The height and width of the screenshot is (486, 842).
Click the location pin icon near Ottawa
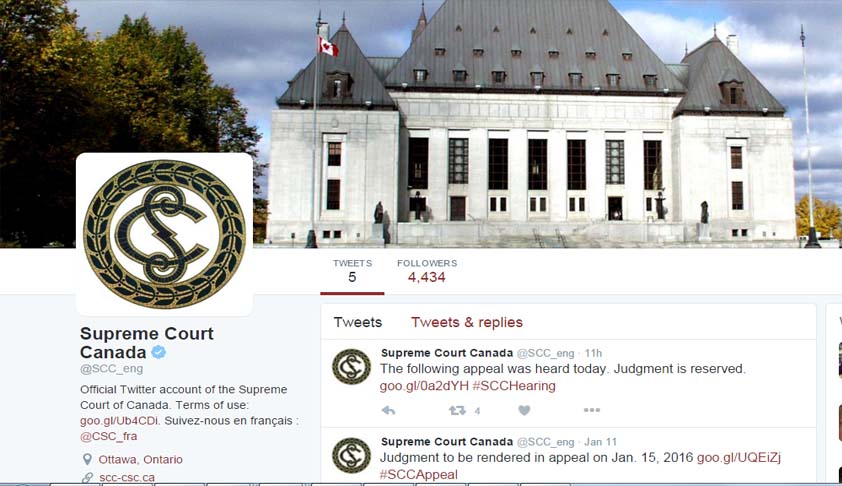87,459
